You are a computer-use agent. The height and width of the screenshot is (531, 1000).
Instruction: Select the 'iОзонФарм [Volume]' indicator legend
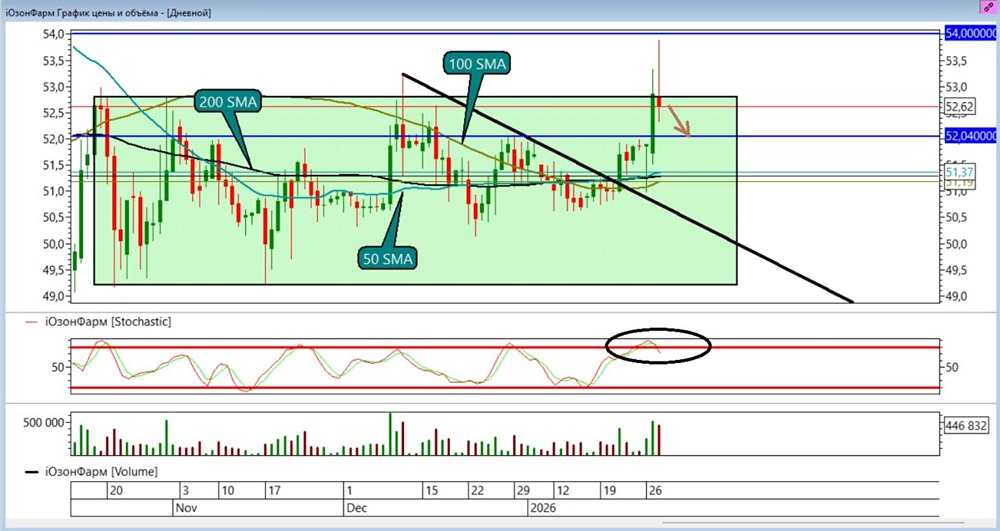tap(101, 472)
